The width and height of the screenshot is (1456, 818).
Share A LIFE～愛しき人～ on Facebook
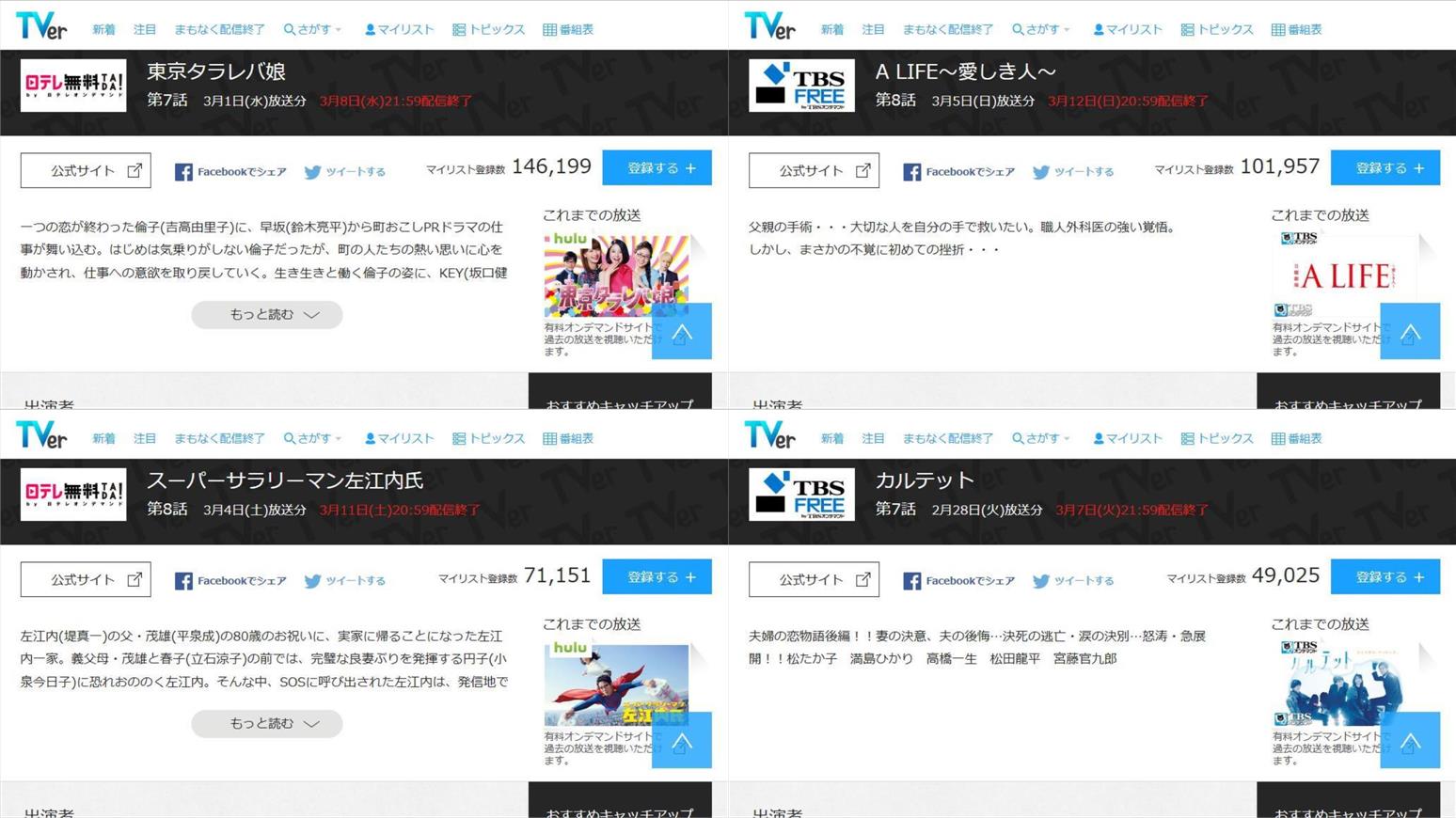[958, 172]
